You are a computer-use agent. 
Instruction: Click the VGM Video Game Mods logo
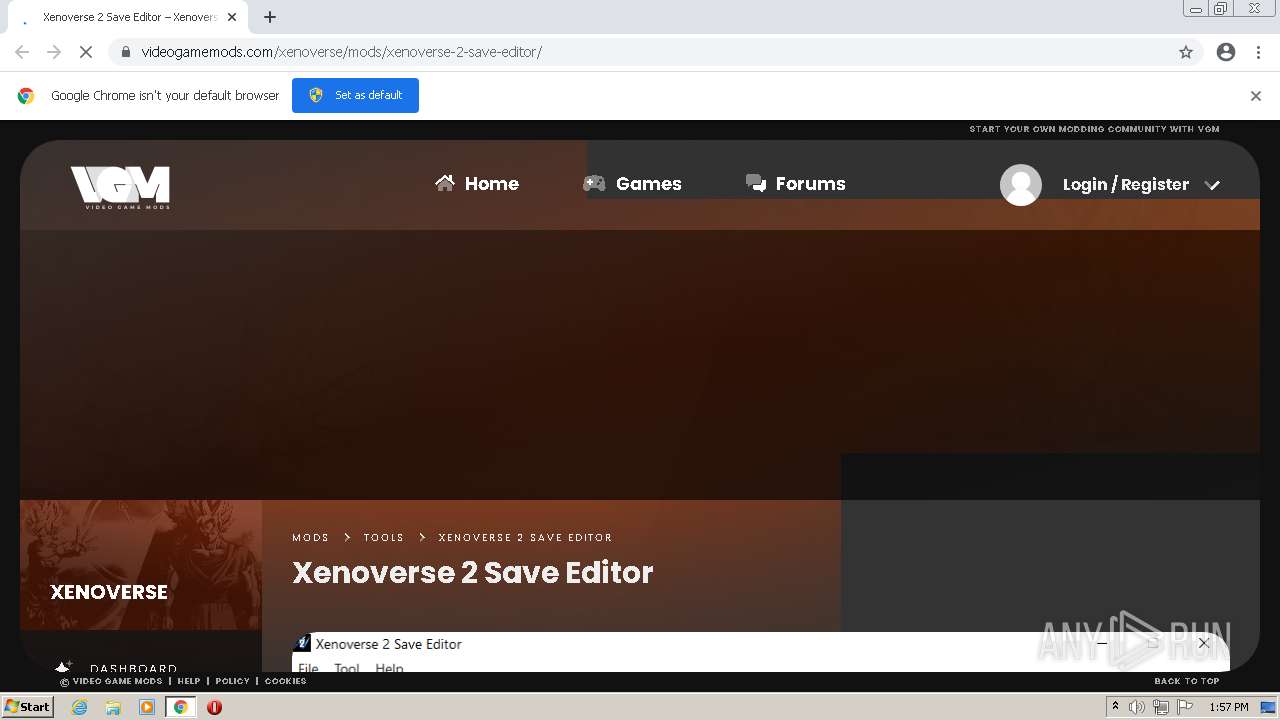(120, 187)
